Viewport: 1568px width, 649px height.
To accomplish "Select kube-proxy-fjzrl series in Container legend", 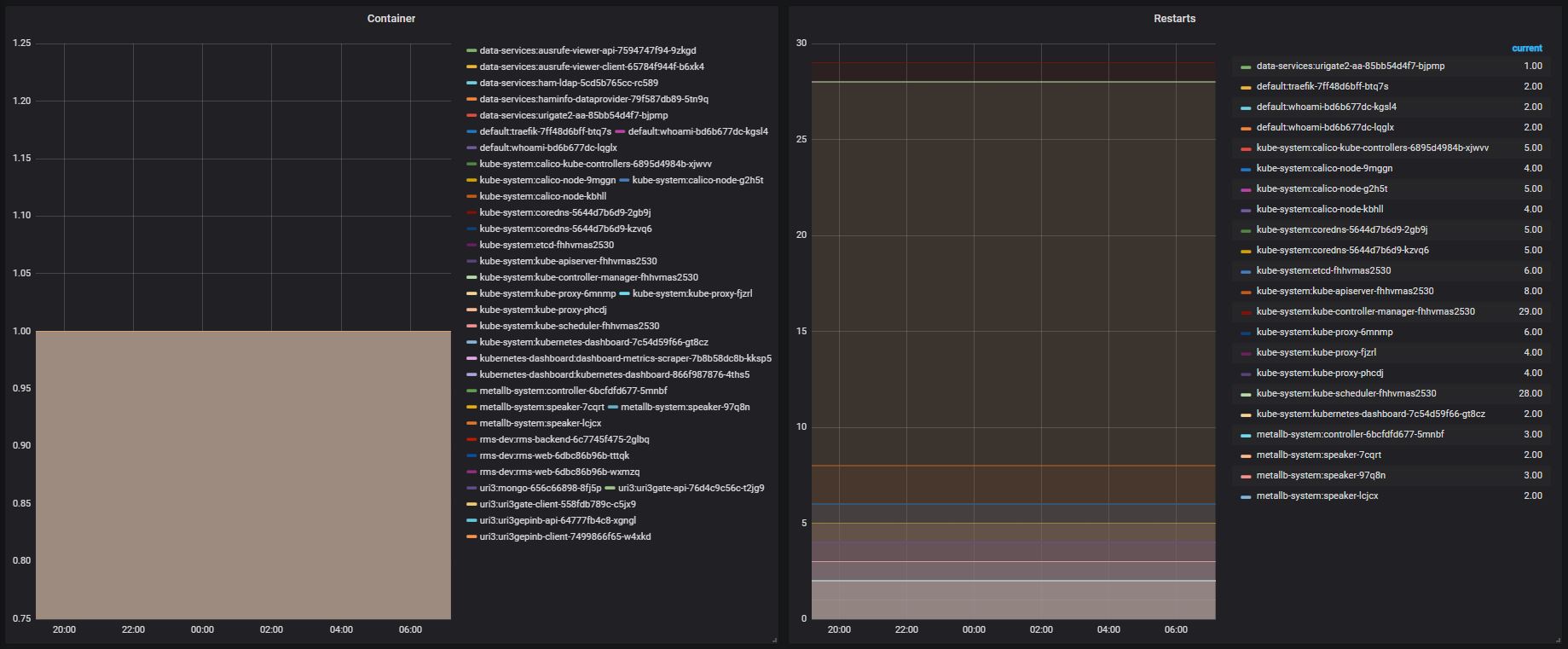I will click(692, 293).
